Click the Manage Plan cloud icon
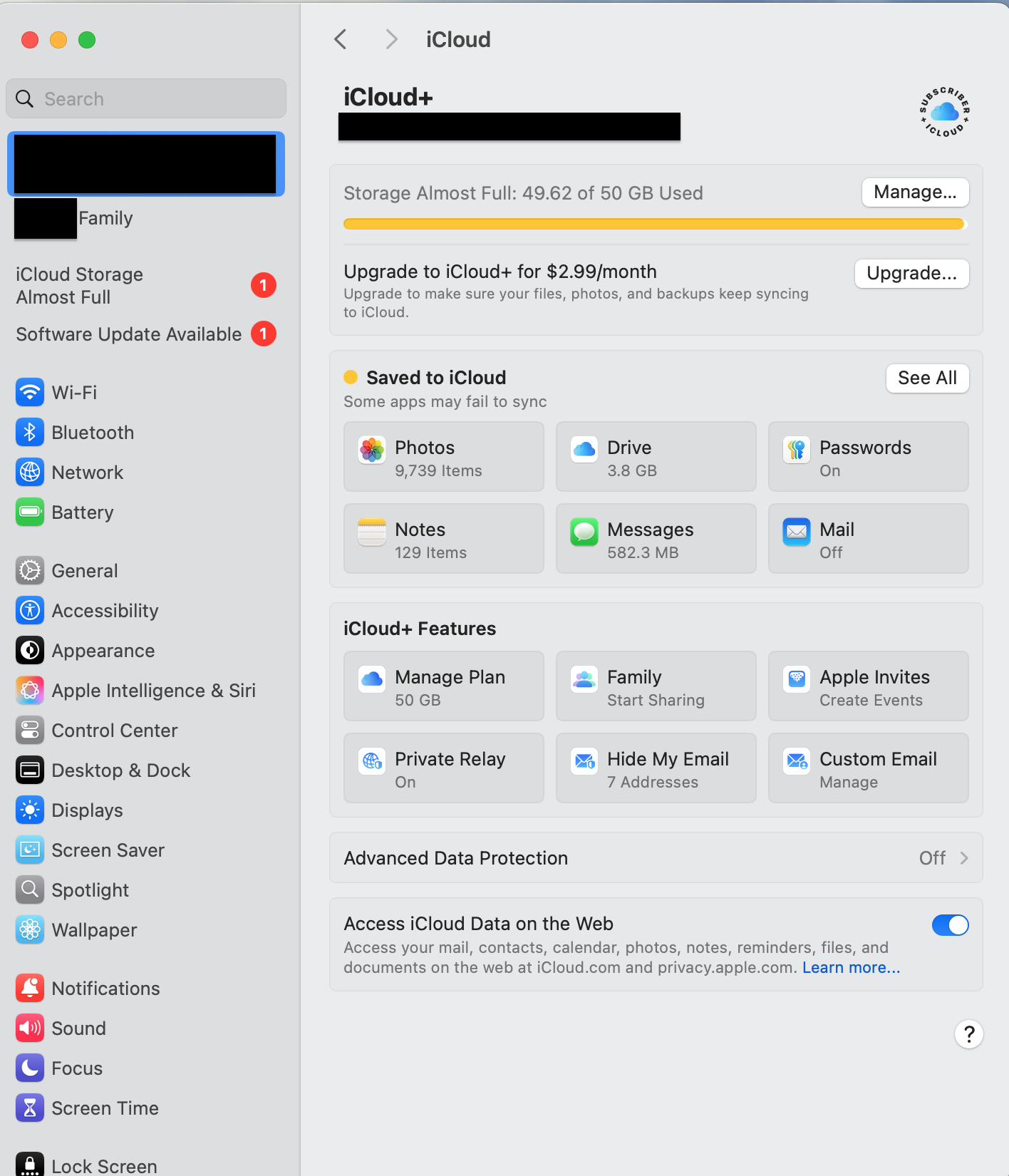The width and height of the screenshot is (1009, 1176). pos(372,679)
